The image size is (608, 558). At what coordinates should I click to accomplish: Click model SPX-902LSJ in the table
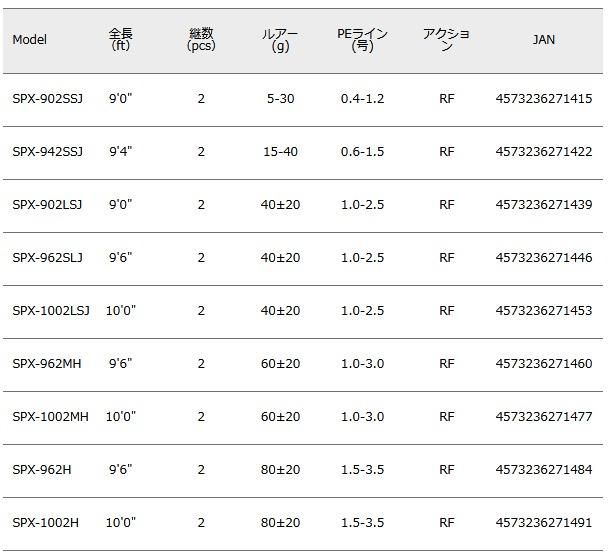[48, 205]
